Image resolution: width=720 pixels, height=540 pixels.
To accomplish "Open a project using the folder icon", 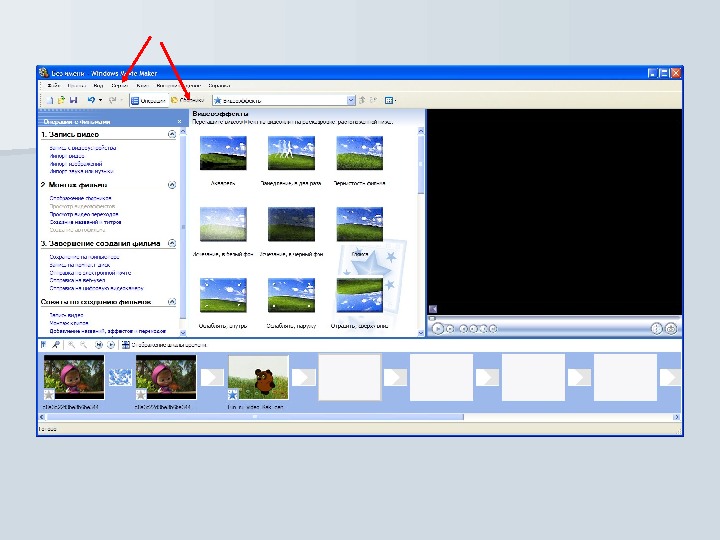I will click(61, 100).
